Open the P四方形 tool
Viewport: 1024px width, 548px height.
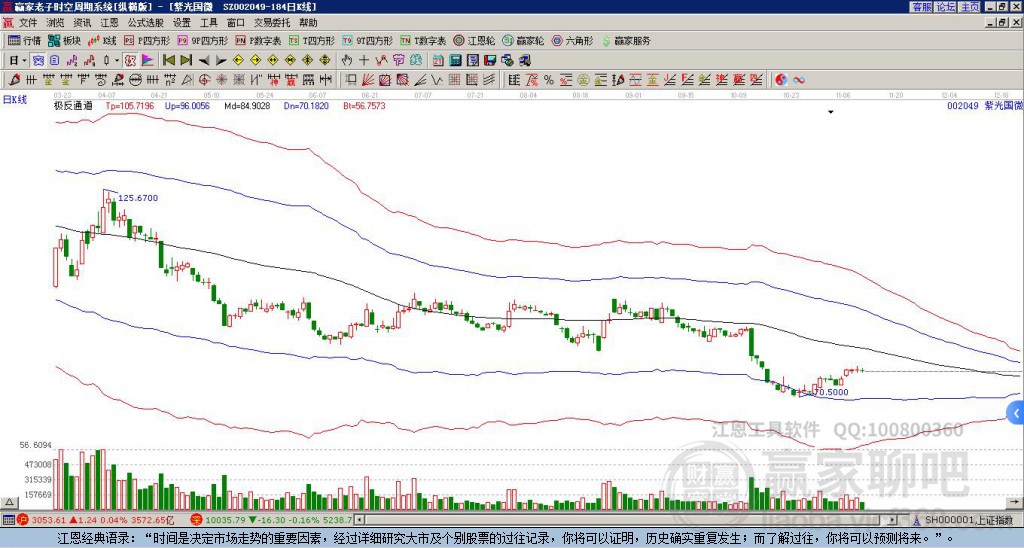pyautogui.click(x=147, y=40)
